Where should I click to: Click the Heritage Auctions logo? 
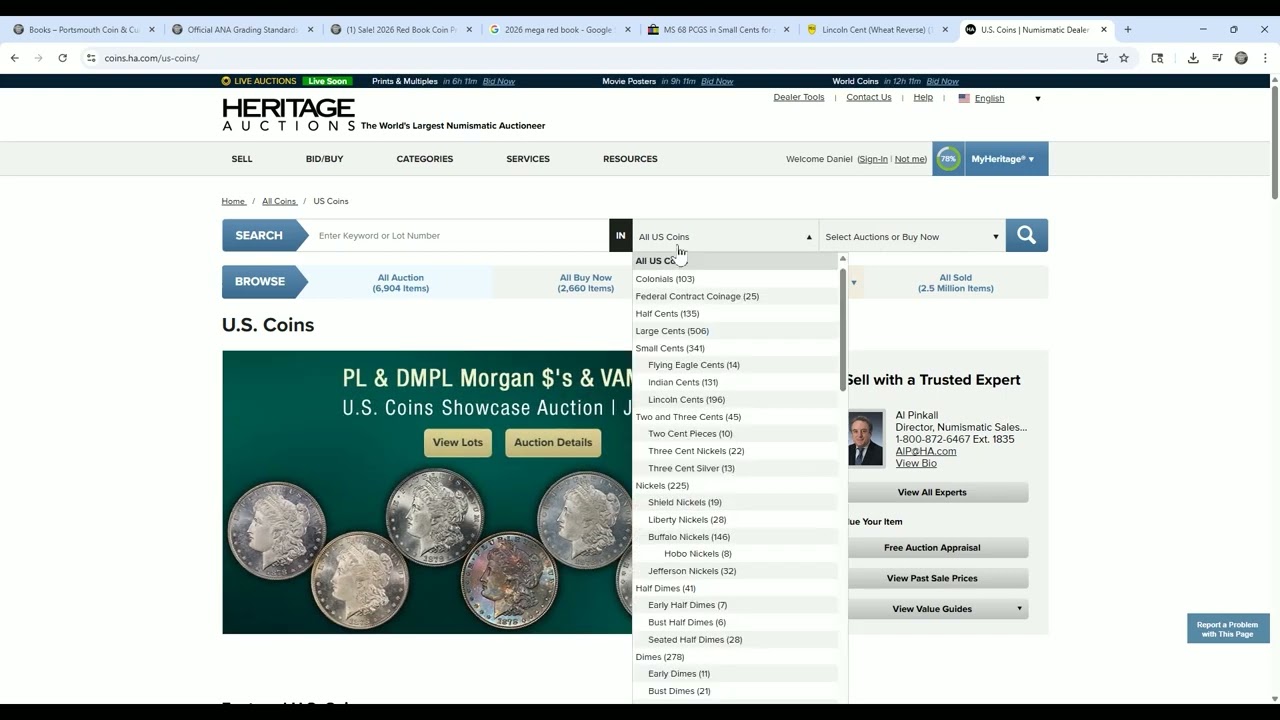[289, 114]
